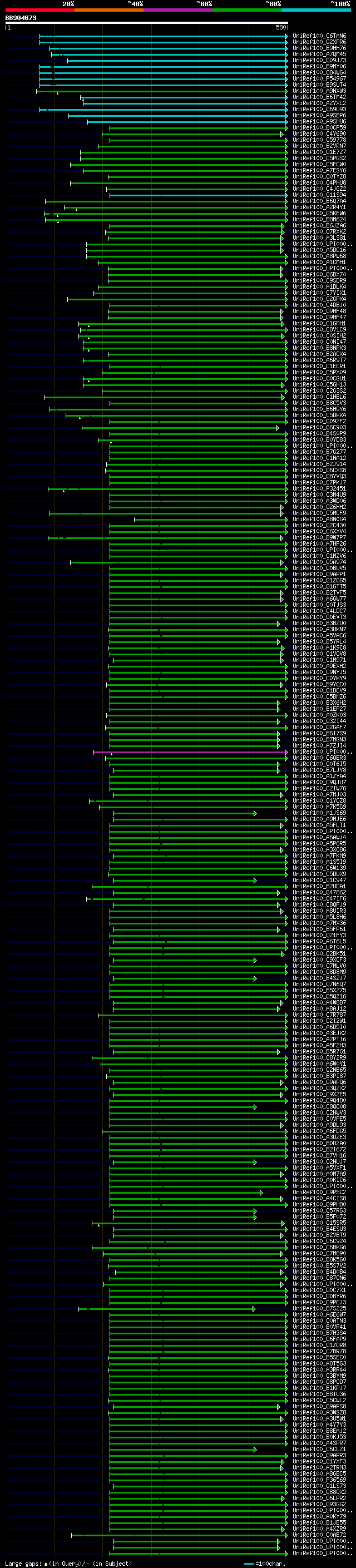
Task: Click hit label UniRef100_C1HBL6
Action: (319, 397)
